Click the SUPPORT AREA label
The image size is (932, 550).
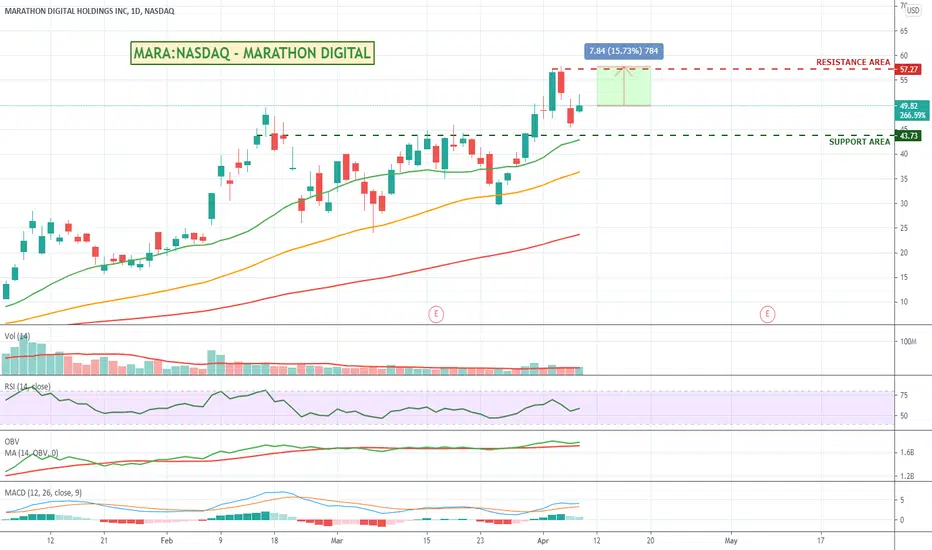click(859, 142)
